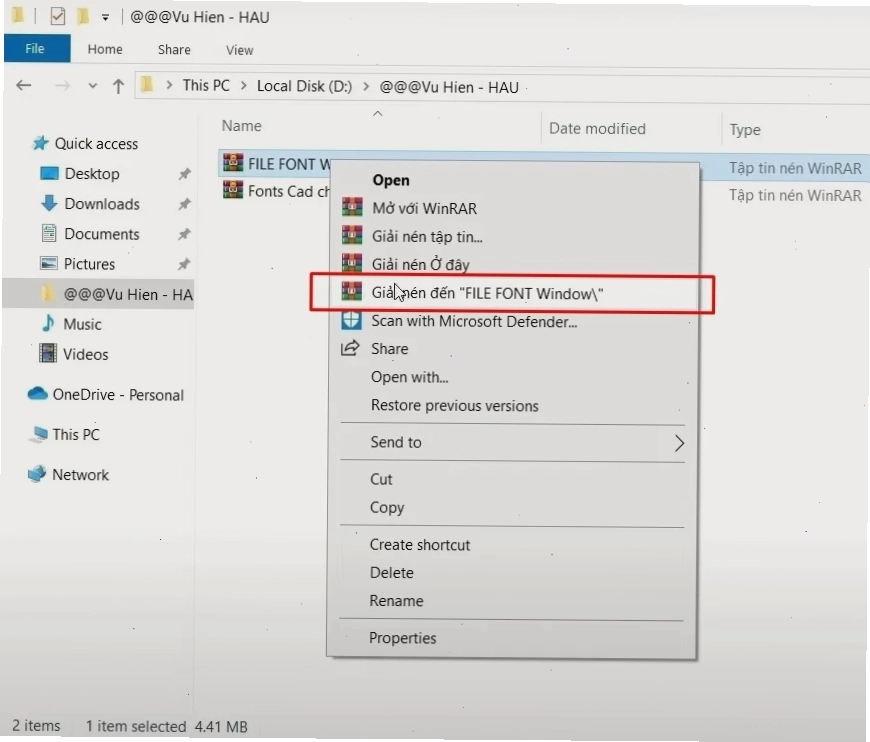Choose Rename from the context menu
The width and height of the screenshot is (870, 742).
396,601
